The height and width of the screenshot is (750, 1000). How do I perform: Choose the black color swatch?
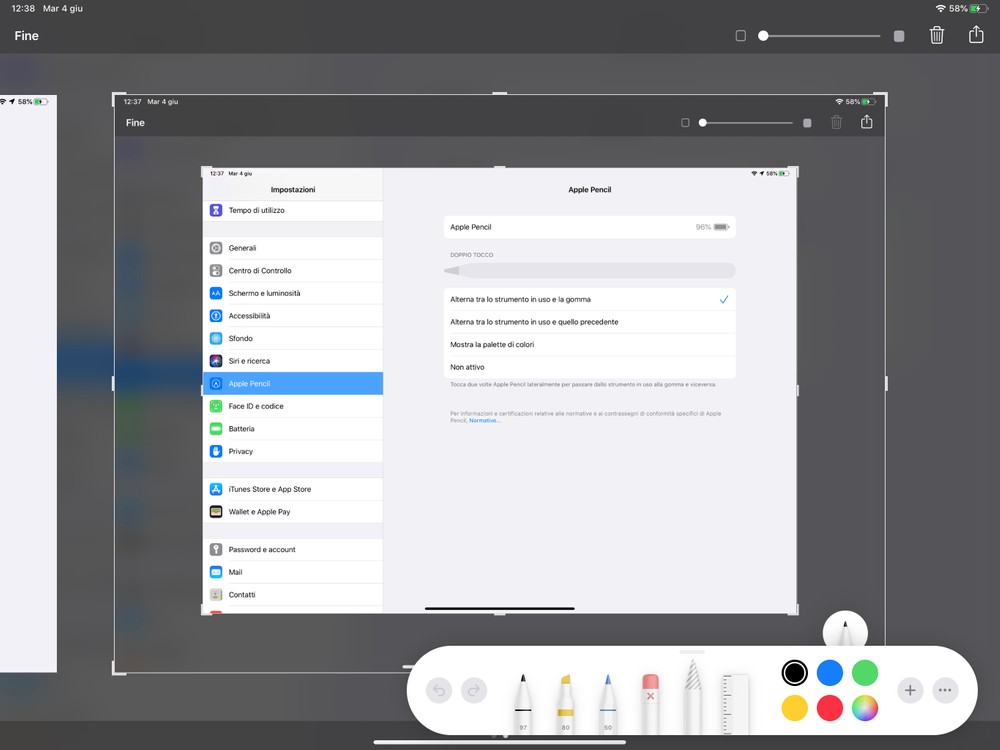pyautogui.click(x=795, y=673)
